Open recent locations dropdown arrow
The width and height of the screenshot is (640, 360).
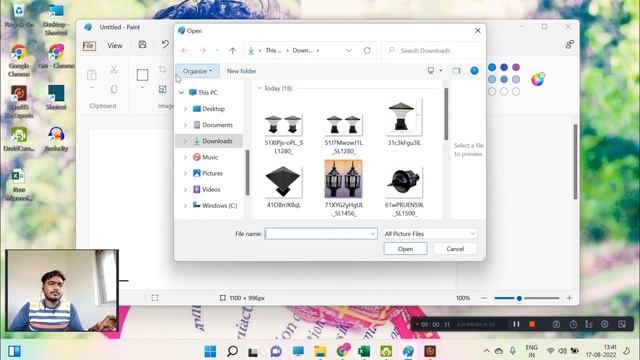click(217, 51)
